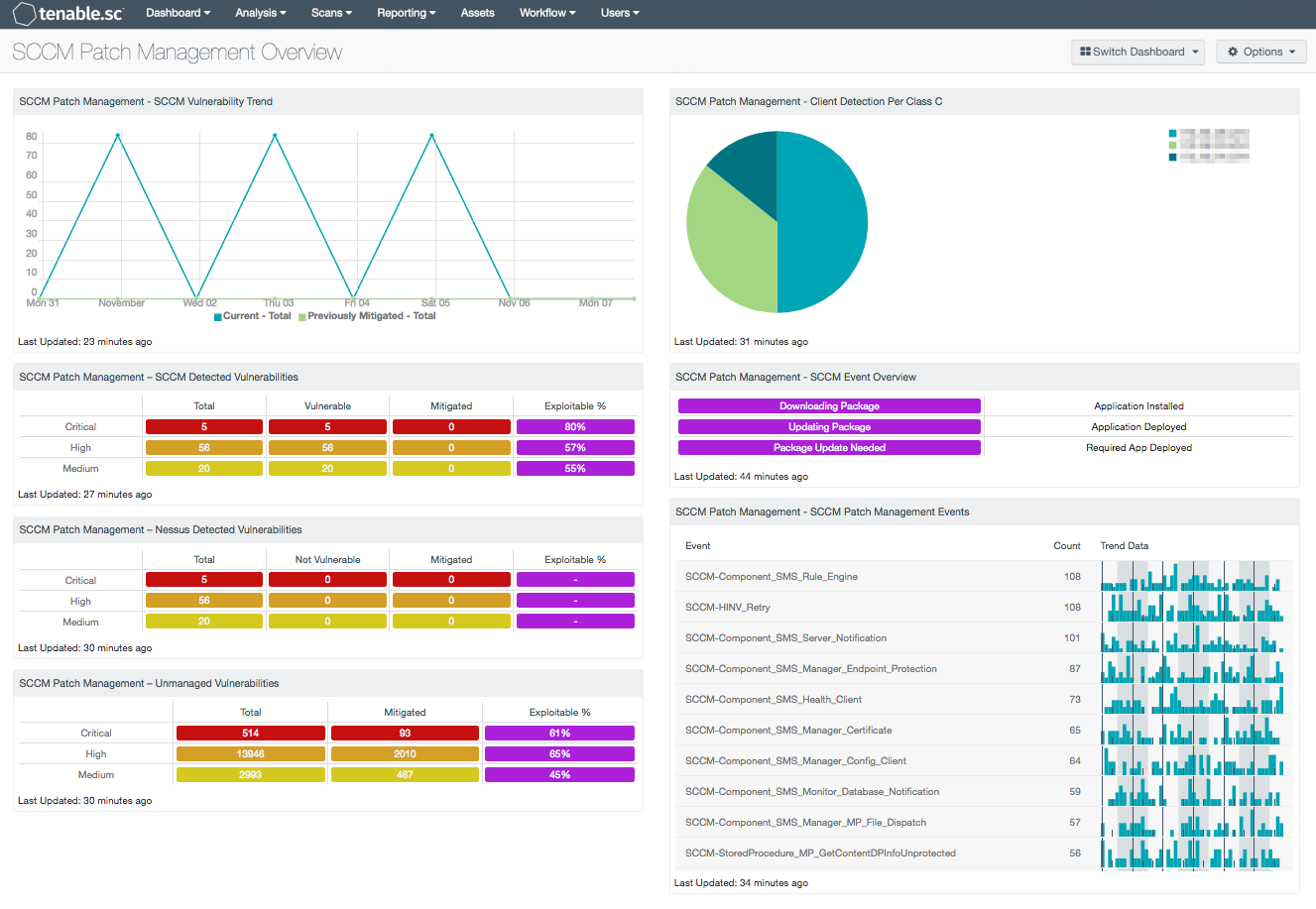Click Nessus Detected Medium Total 20 cell
The height and width of the screenshot is (909, 1316).
coord(204,622)
